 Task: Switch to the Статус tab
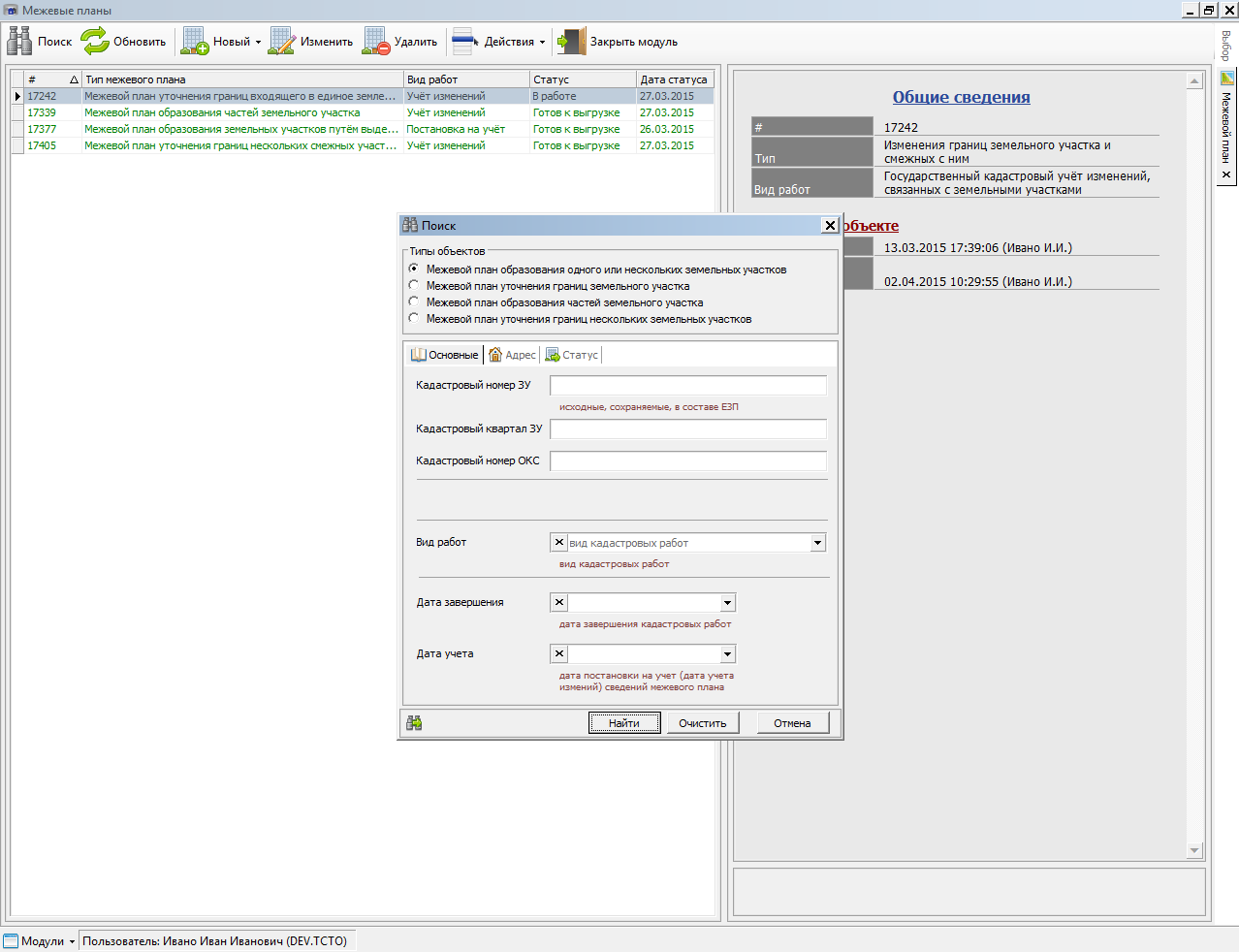(572, 355)
